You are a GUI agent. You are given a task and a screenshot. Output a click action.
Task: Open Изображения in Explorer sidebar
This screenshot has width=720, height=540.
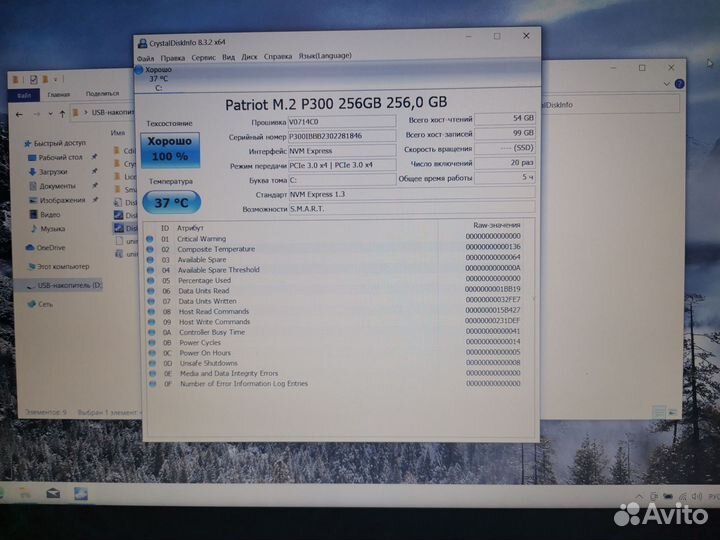(x=57, y=200)
